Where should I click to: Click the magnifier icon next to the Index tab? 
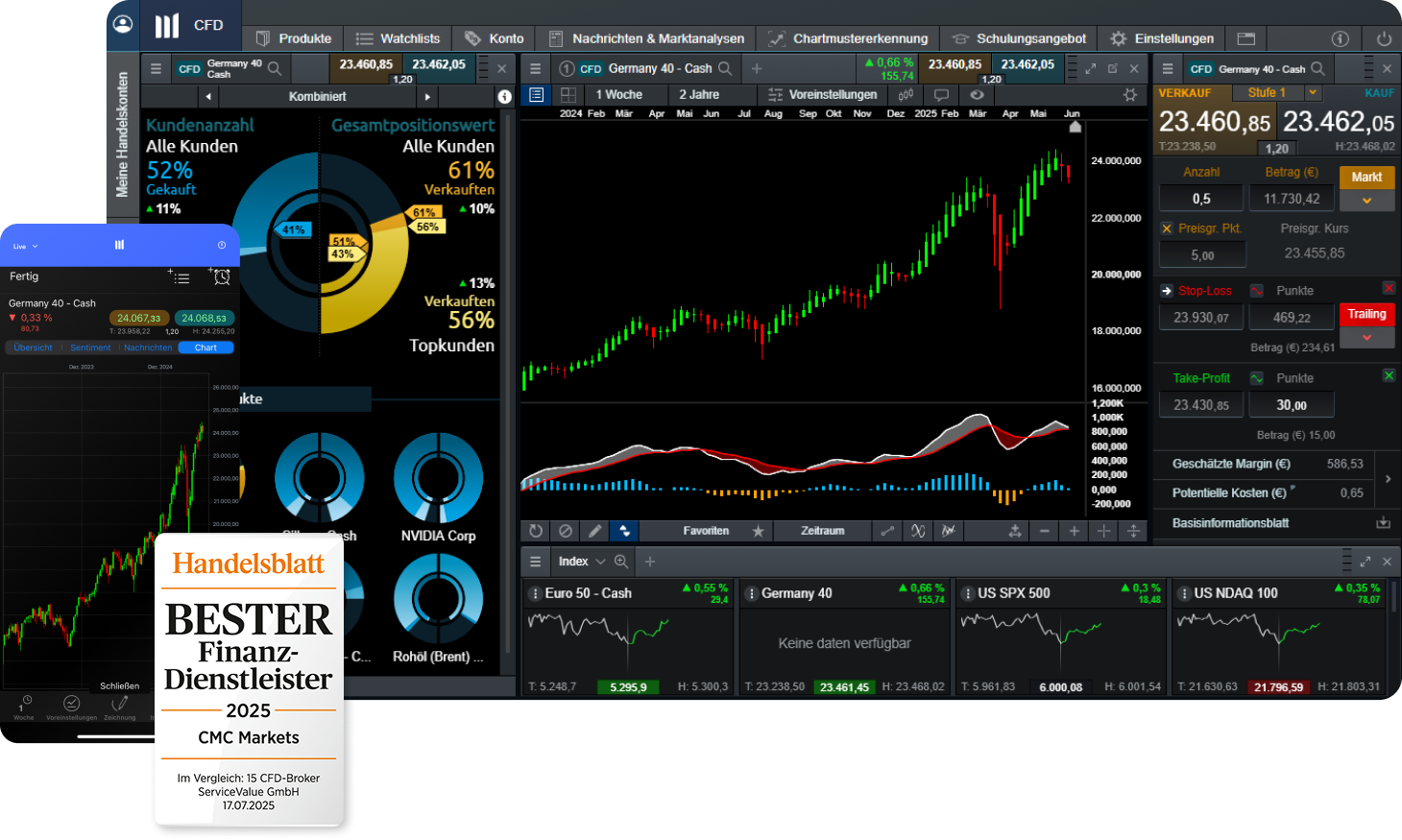(622, 562)
